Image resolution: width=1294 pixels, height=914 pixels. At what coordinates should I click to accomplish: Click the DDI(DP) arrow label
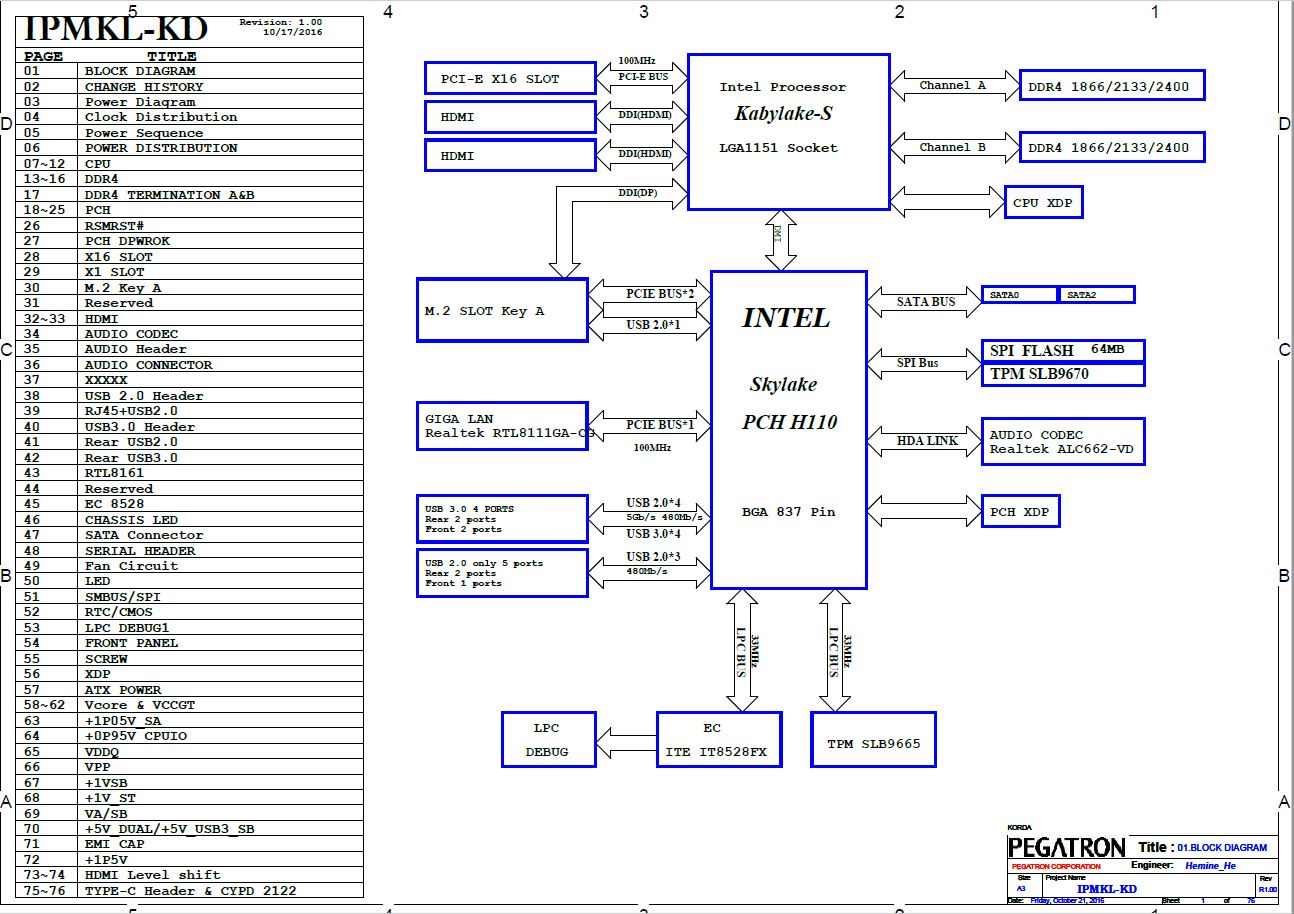(638, 192)
